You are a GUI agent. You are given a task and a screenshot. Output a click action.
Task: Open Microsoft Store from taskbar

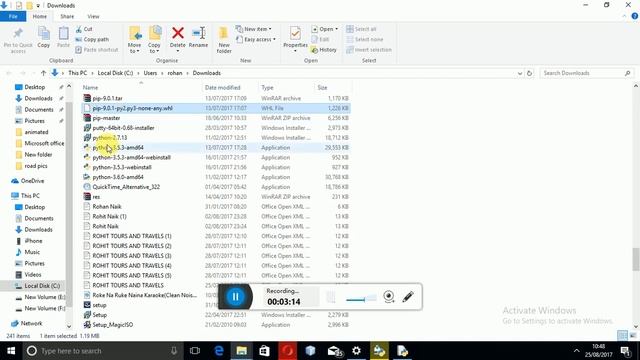[x=264, y=351]
